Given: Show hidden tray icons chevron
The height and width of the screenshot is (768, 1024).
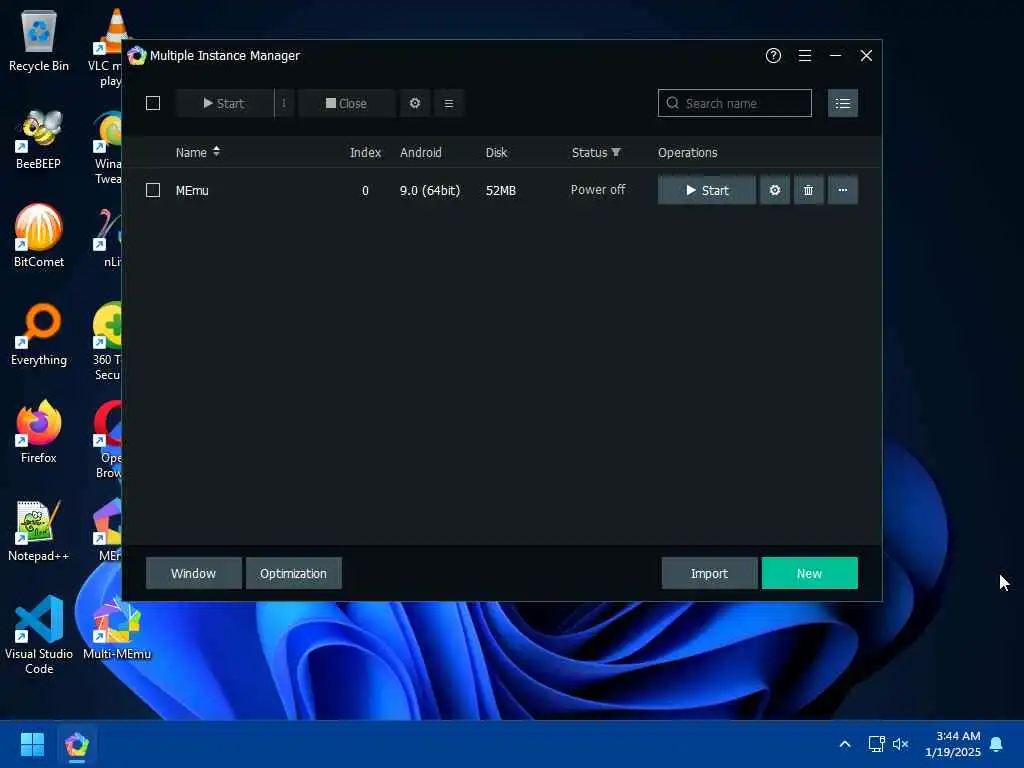Looking at the screenshot, I should [x=844, y=744].
